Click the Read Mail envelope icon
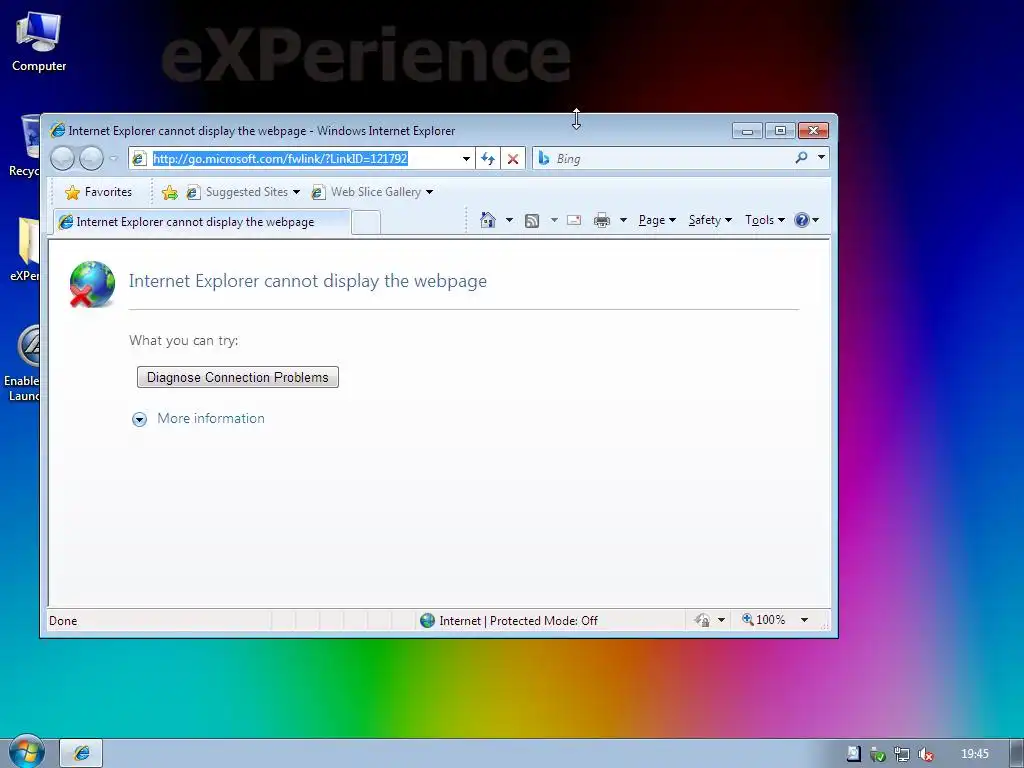 pos(574,220)
